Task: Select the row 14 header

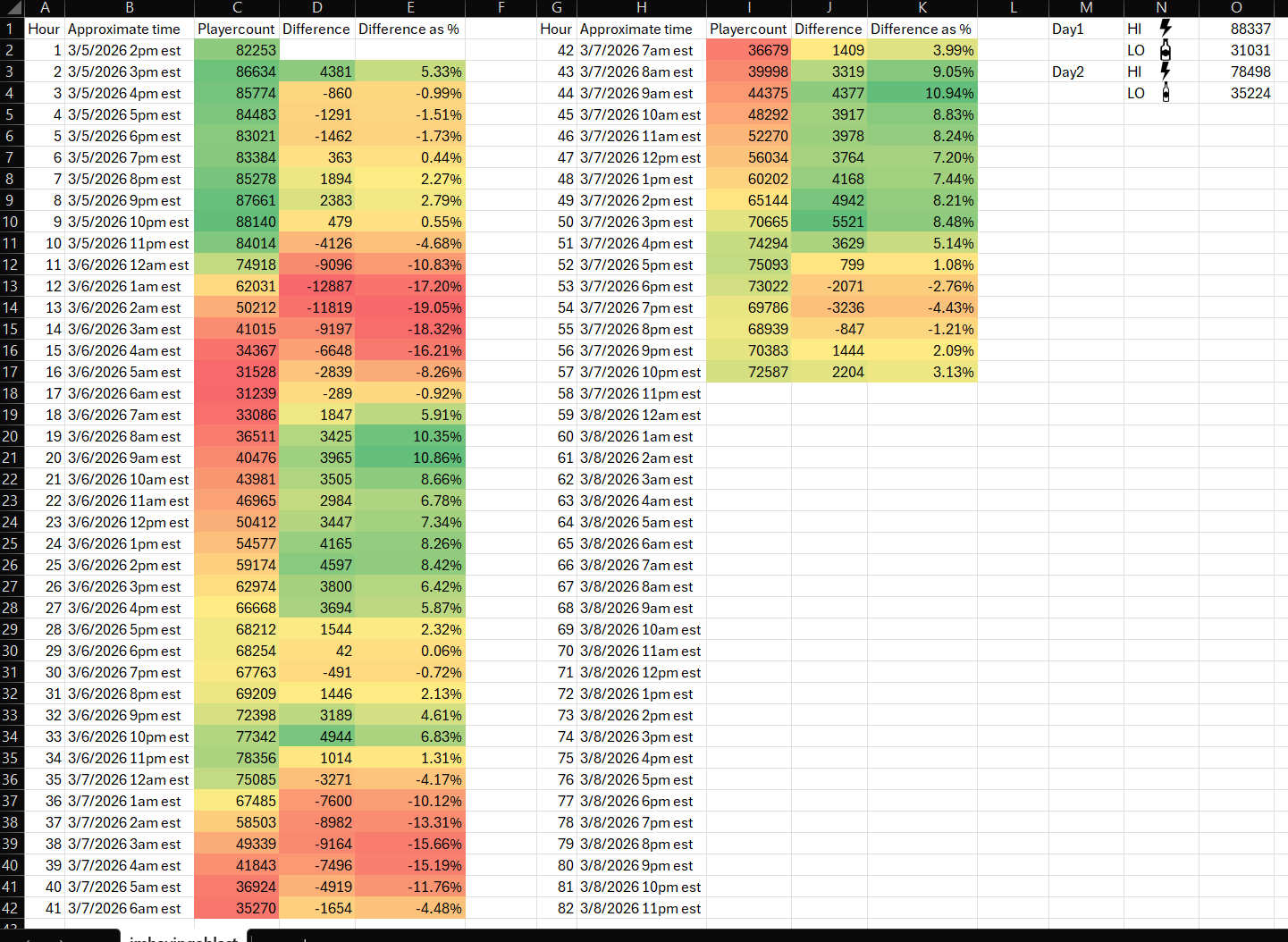Action: [x=12, y=307]
